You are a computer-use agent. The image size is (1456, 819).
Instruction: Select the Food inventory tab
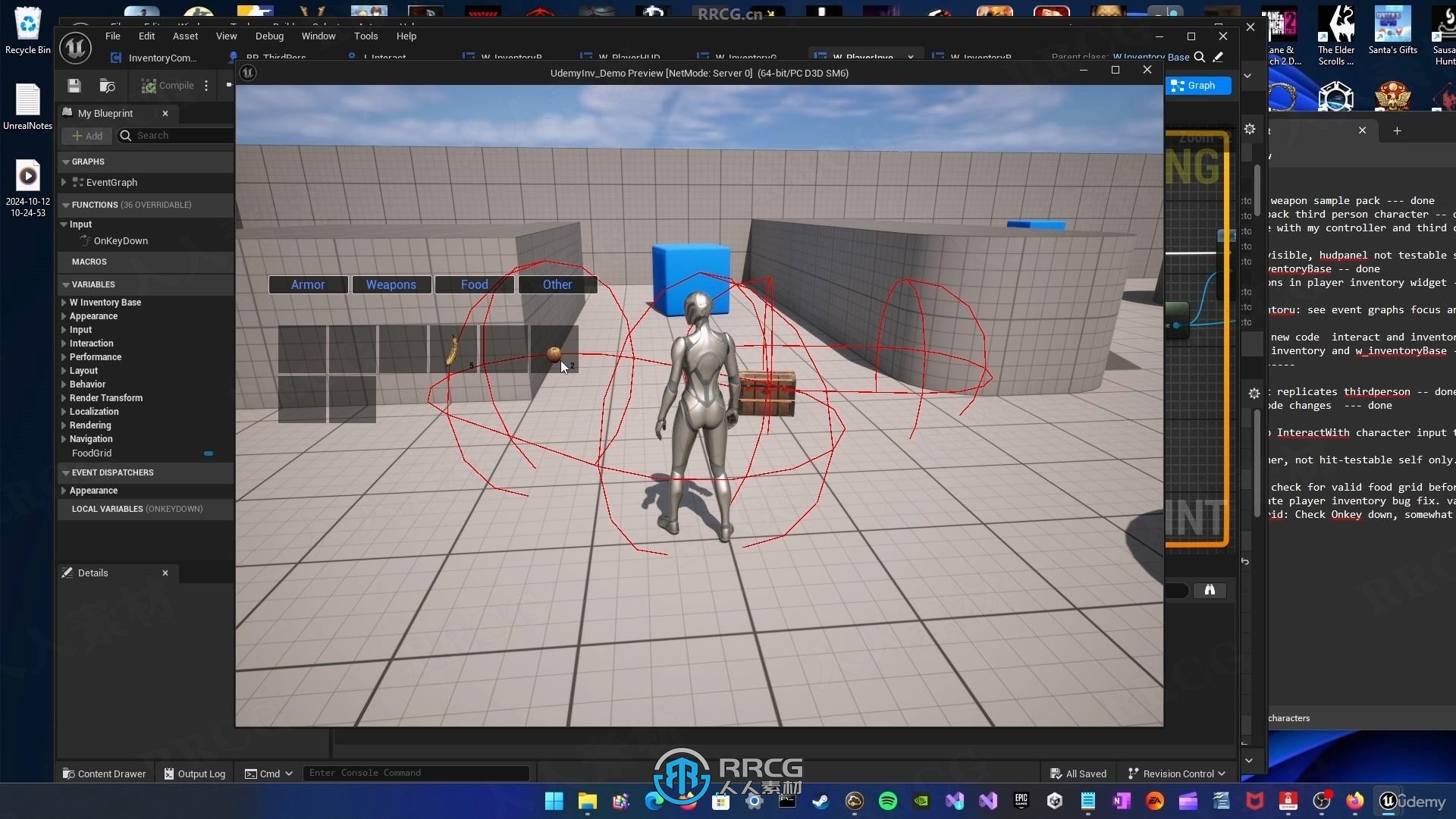[x=475, y=284]
